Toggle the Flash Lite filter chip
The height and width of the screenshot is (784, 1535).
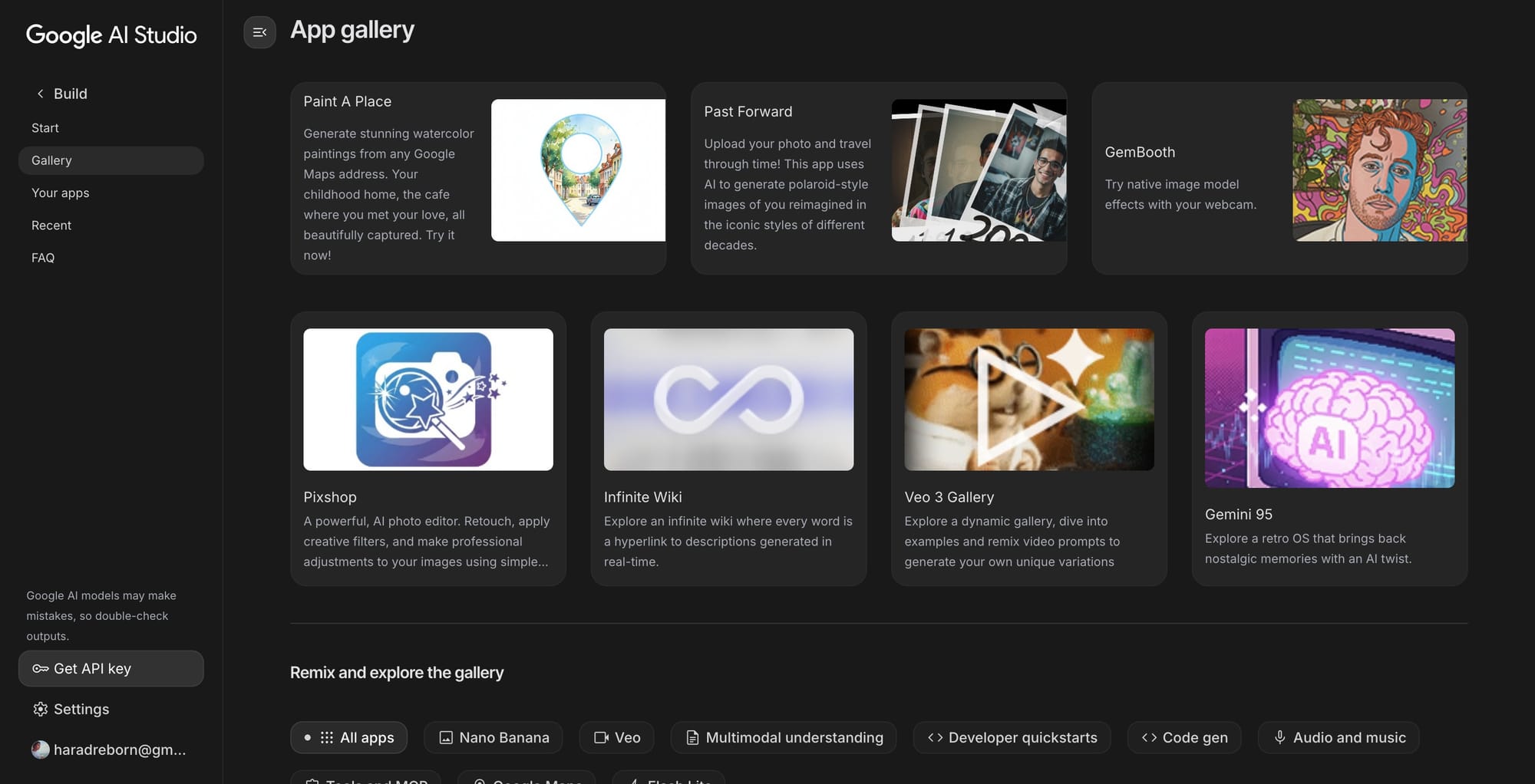coord(668,779)
